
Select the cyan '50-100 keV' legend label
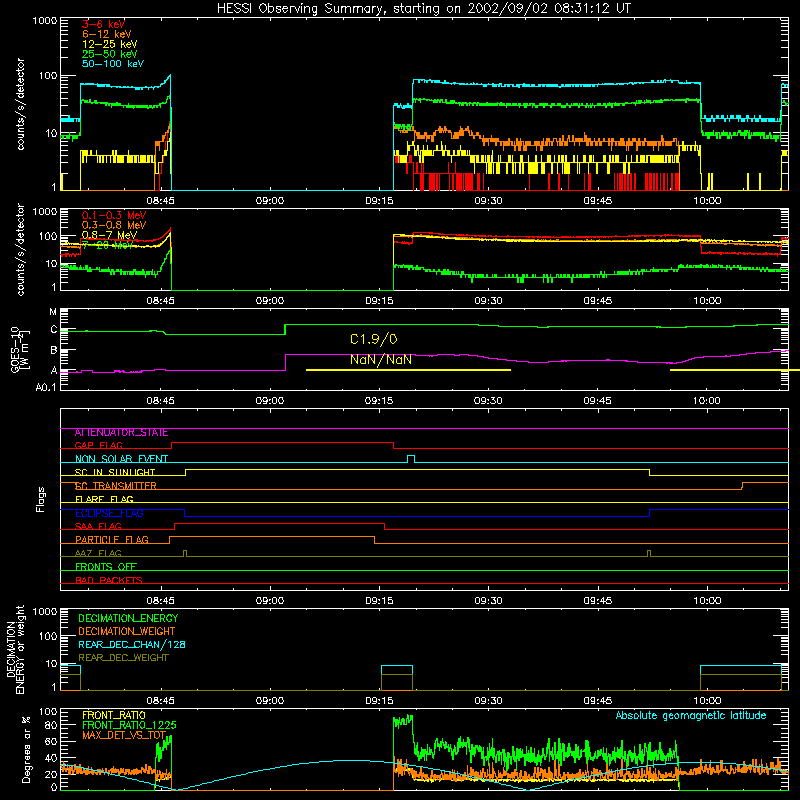(113, 64)
